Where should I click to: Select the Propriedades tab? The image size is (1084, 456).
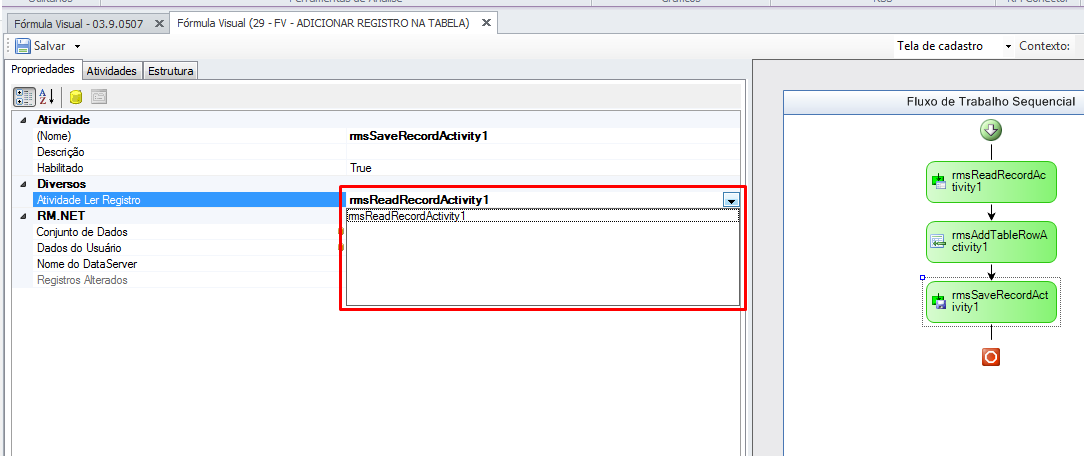tap(43, 69)
